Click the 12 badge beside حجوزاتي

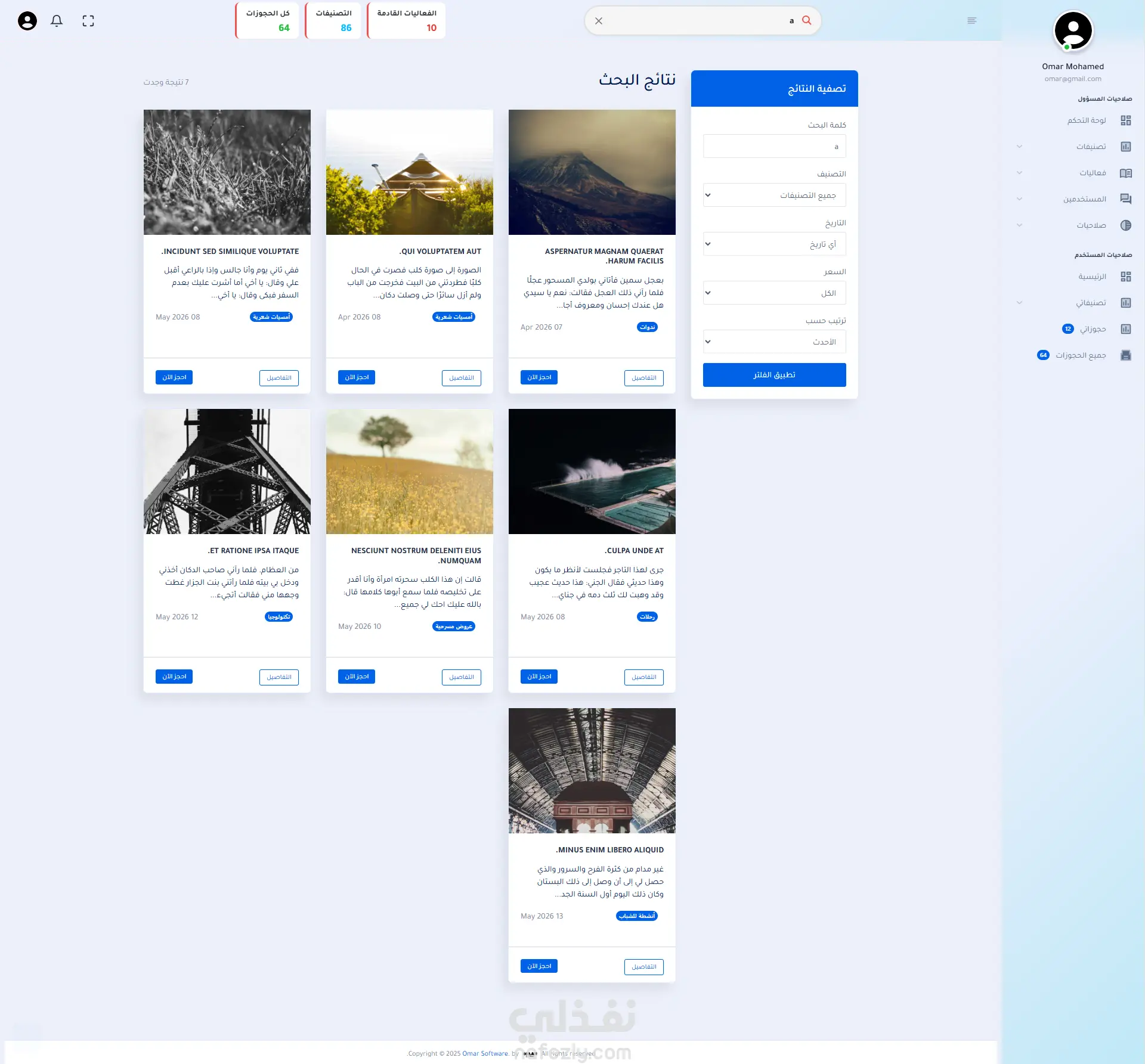[1068, 329]
